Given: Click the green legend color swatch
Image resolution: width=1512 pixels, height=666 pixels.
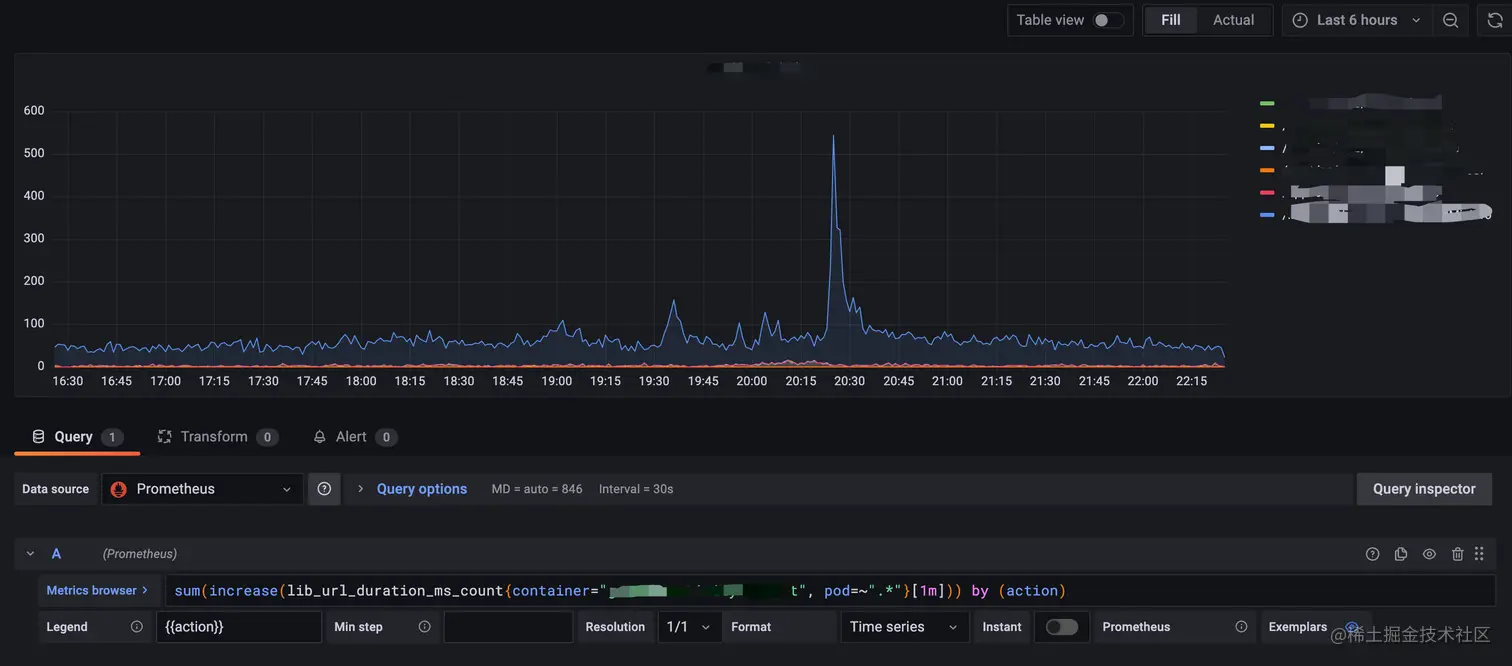Looking at the screenshot, I should point(1267,103).
